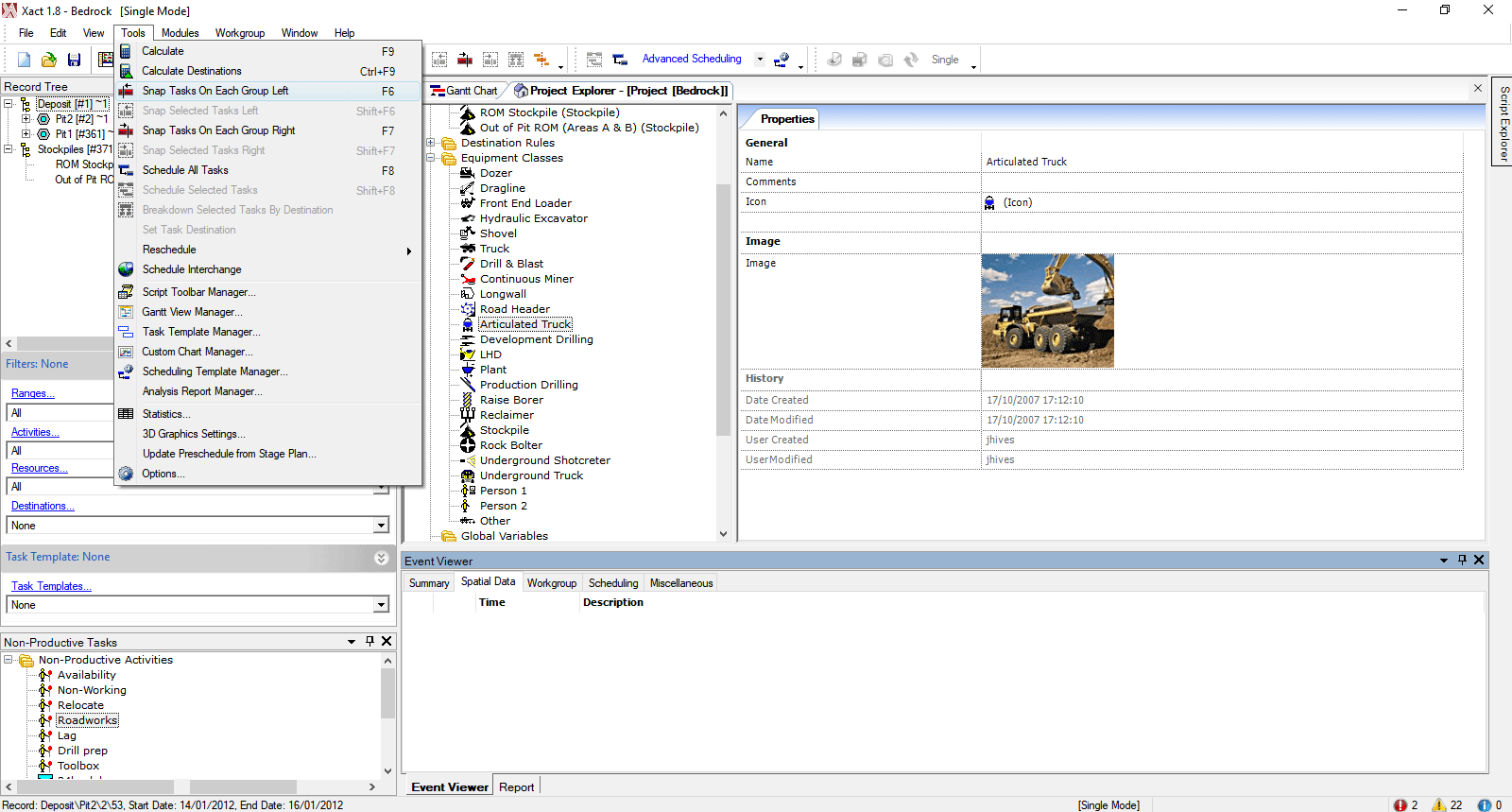Image resolution: width=1512 pixels, height=812 pixels.
Task: Click the New document toolbar icon
Action: 25,60
